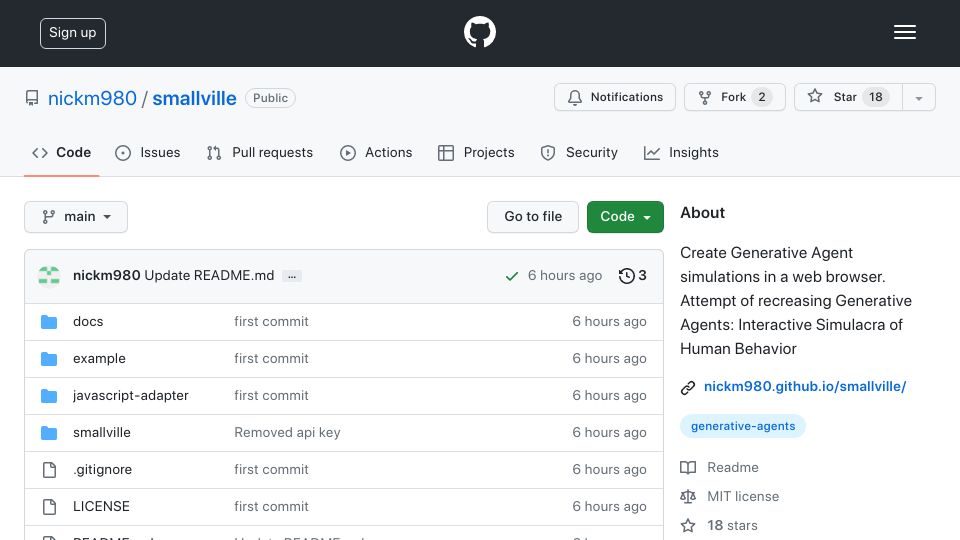Select the generative-agents topic tag
This screenshot has height=540, width=960.
[743, 426]
